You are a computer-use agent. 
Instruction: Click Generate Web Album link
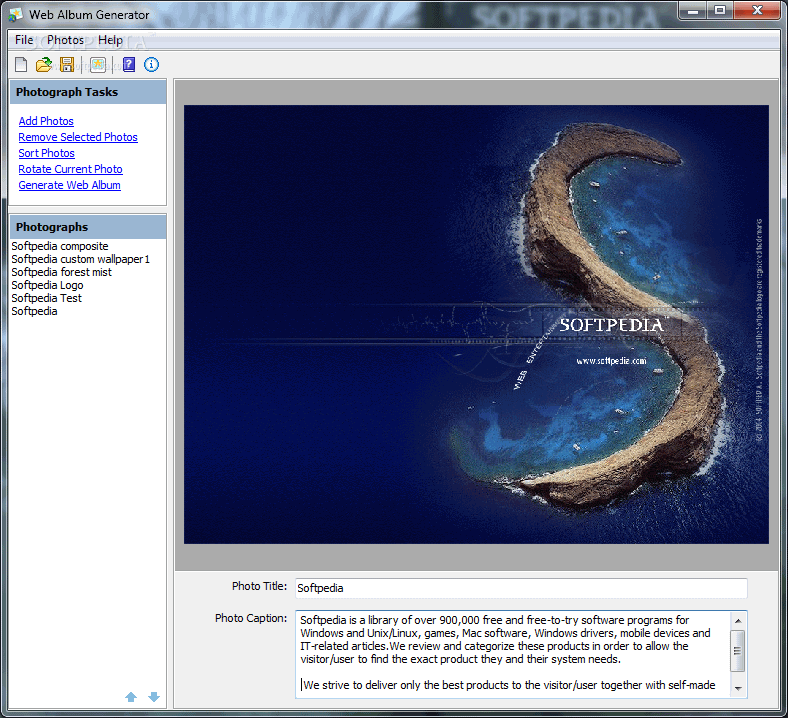tap(69, 185)
